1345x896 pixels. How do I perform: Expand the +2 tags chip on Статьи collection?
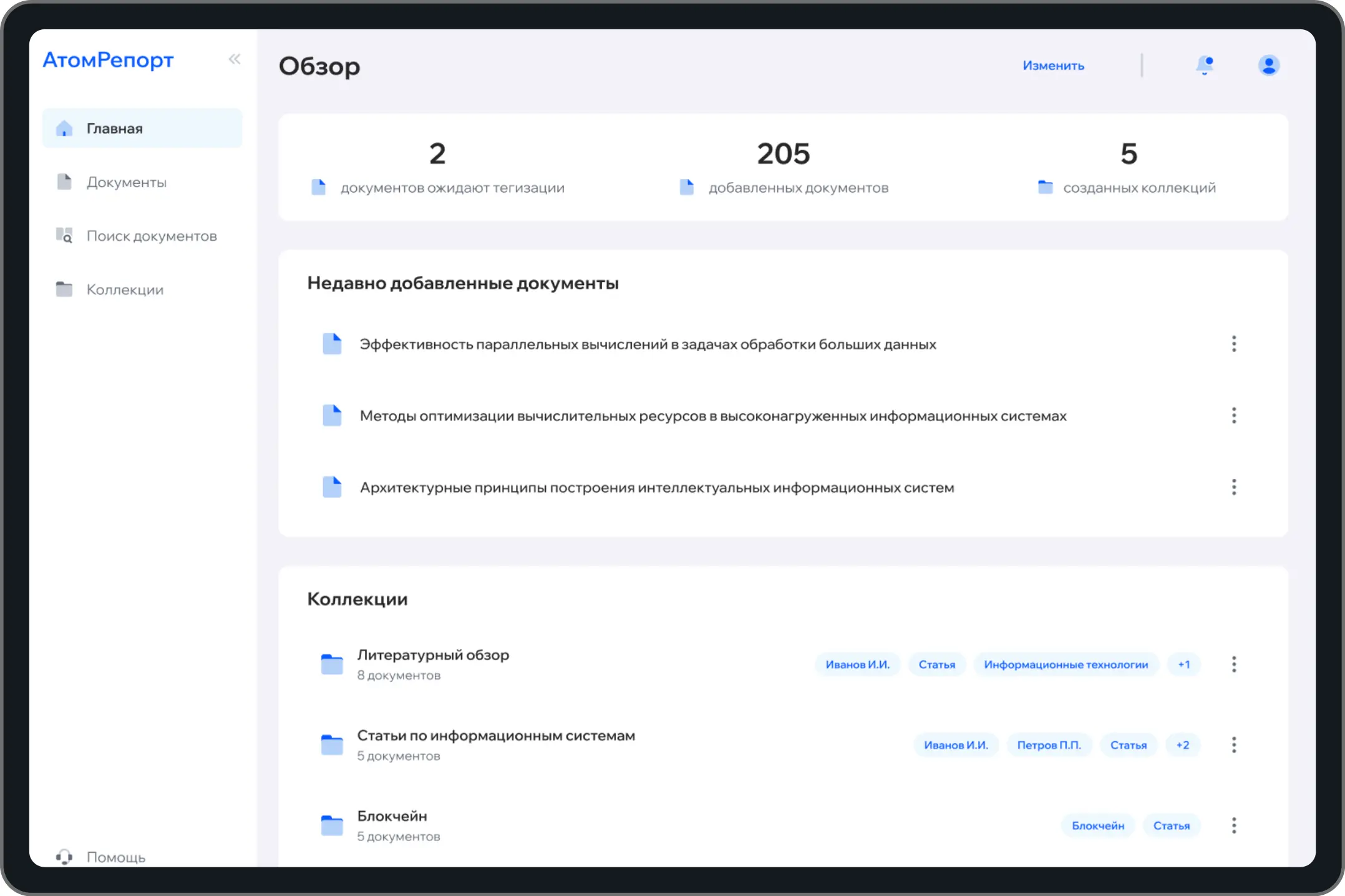(x=1182, y=745)
